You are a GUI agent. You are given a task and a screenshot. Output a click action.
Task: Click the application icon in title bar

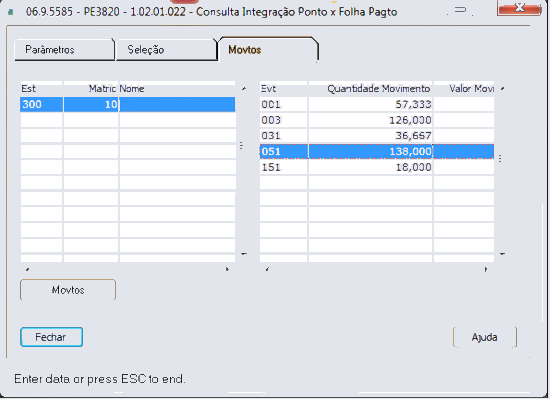(11, 12)
